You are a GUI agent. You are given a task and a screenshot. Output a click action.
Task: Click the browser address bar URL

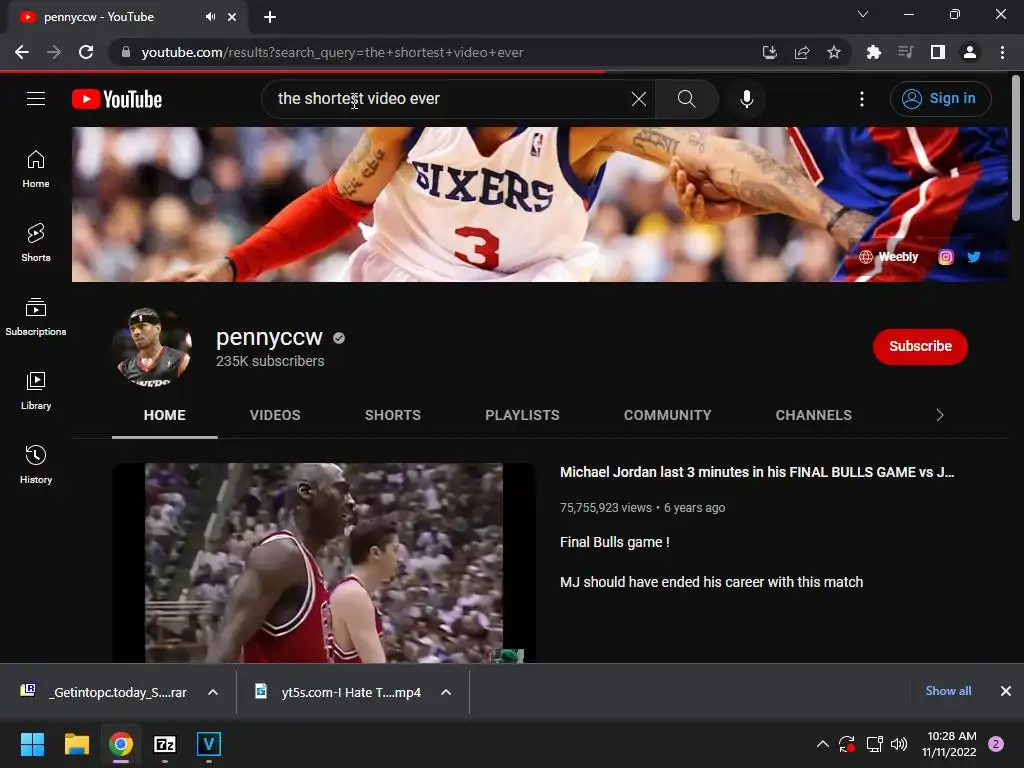[332, 52]
